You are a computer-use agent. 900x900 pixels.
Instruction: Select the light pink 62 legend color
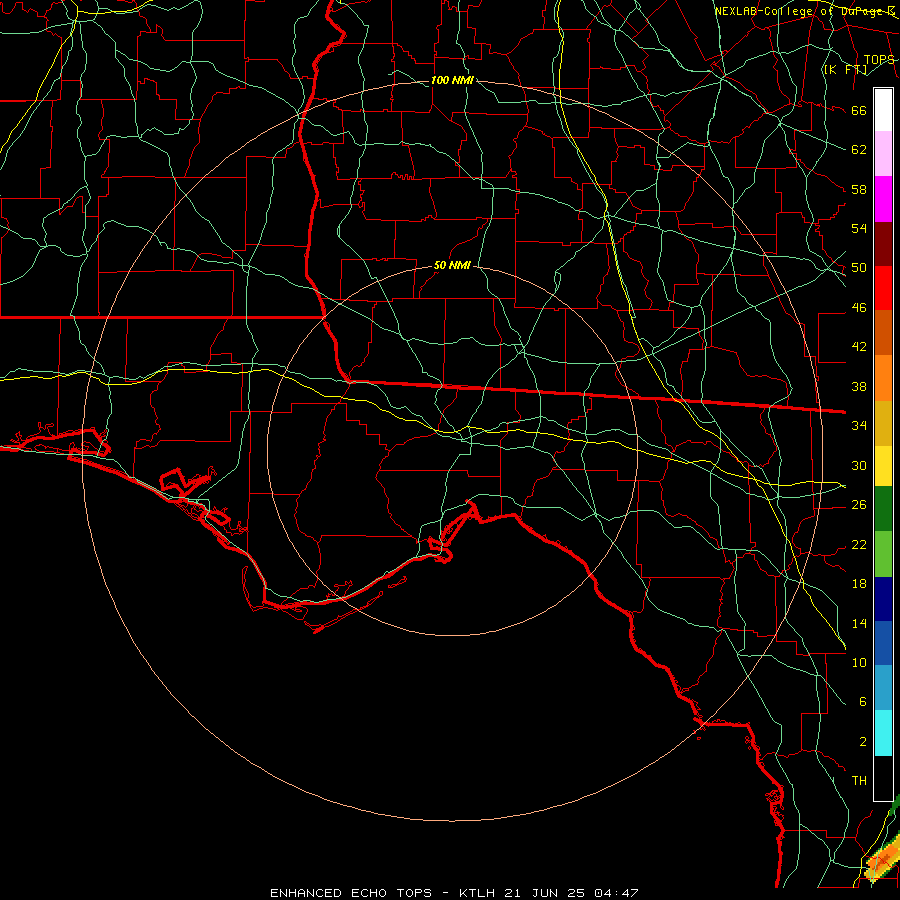pos(883,153)
